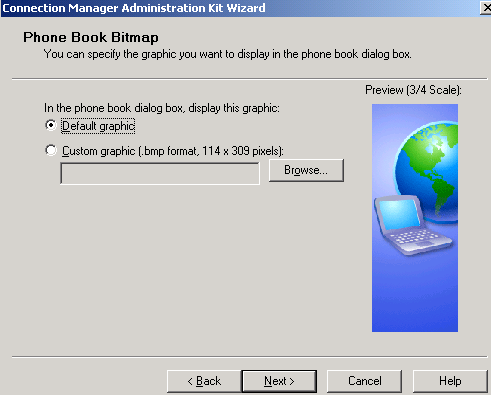Click the Phone Book Bitmap heading

[x=91, y=37]
